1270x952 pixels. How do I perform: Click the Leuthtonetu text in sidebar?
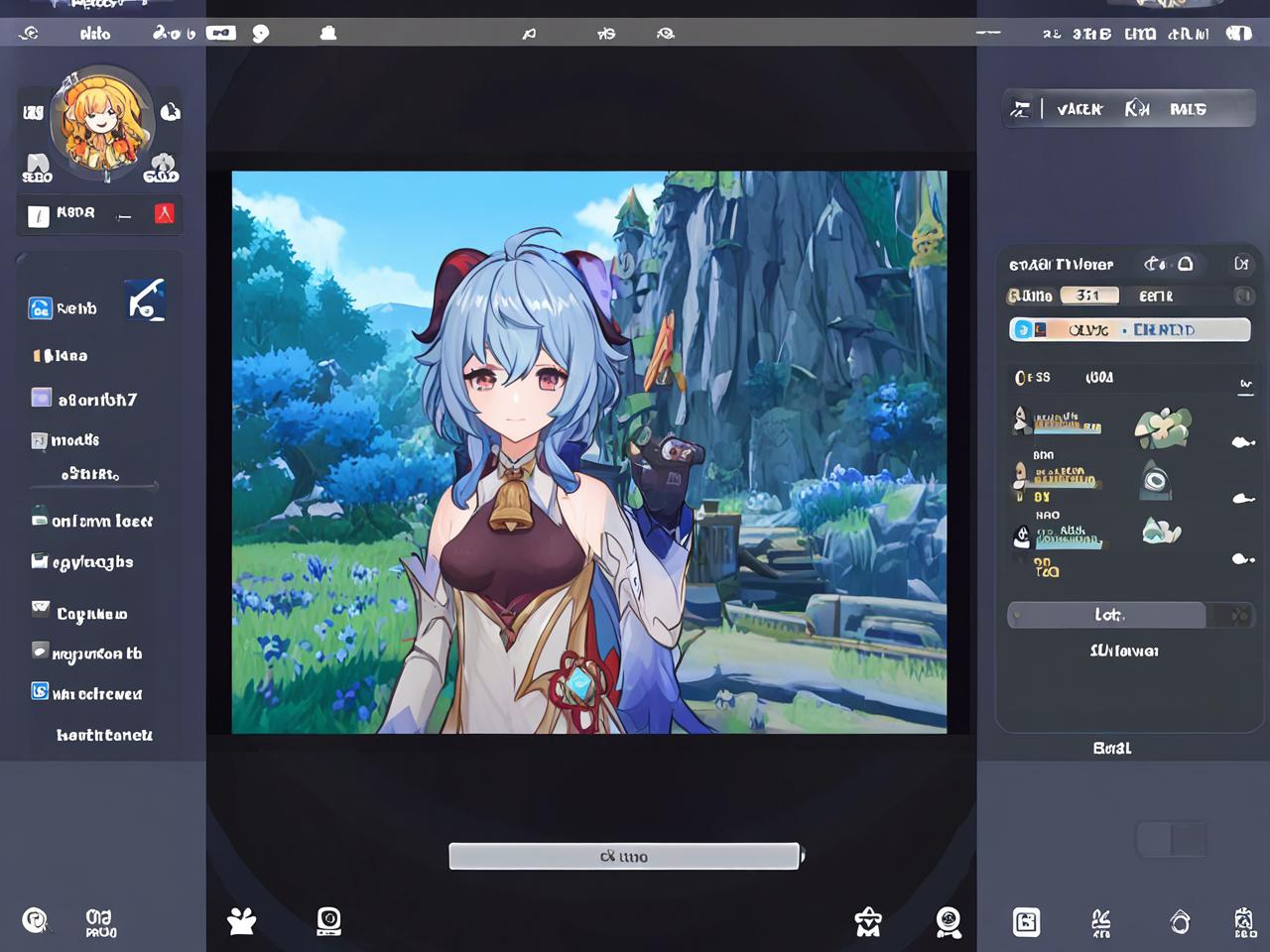pos(104,735)
